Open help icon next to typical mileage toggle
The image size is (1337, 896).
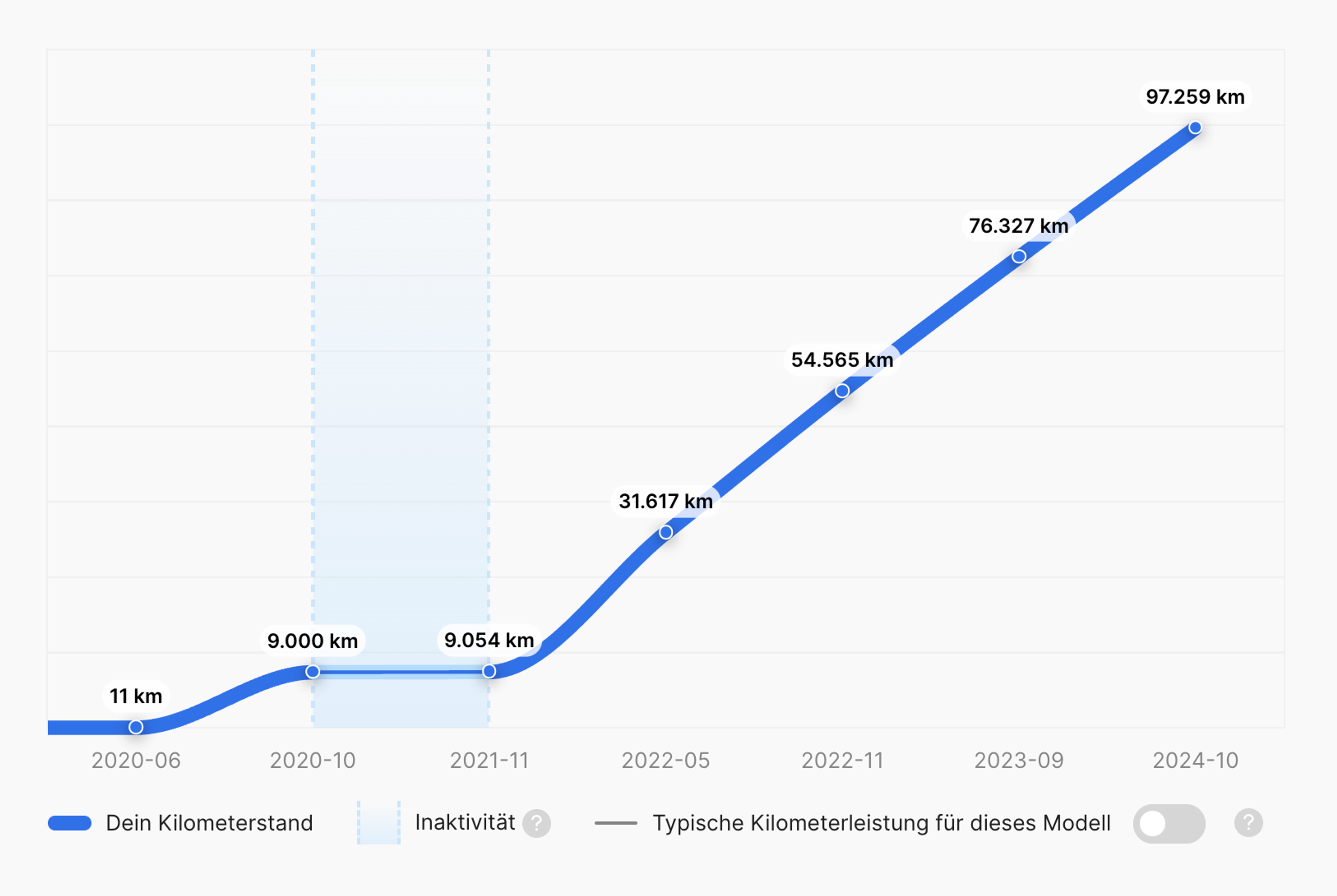1249,823
